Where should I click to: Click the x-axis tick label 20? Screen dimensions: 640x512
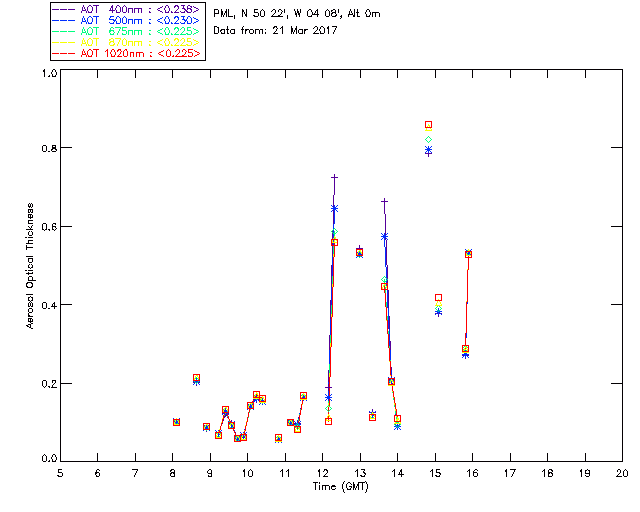pos(622,473)
